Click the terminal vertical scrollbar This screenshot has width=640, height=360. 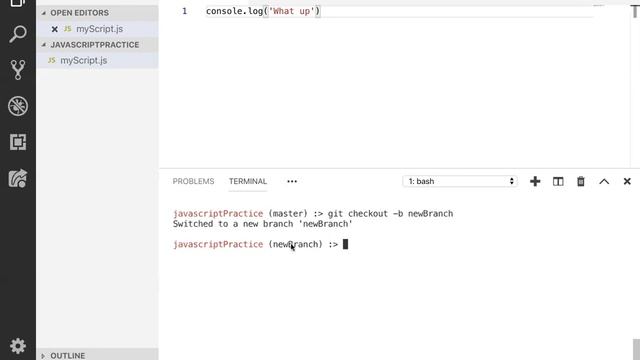(636, 349)
